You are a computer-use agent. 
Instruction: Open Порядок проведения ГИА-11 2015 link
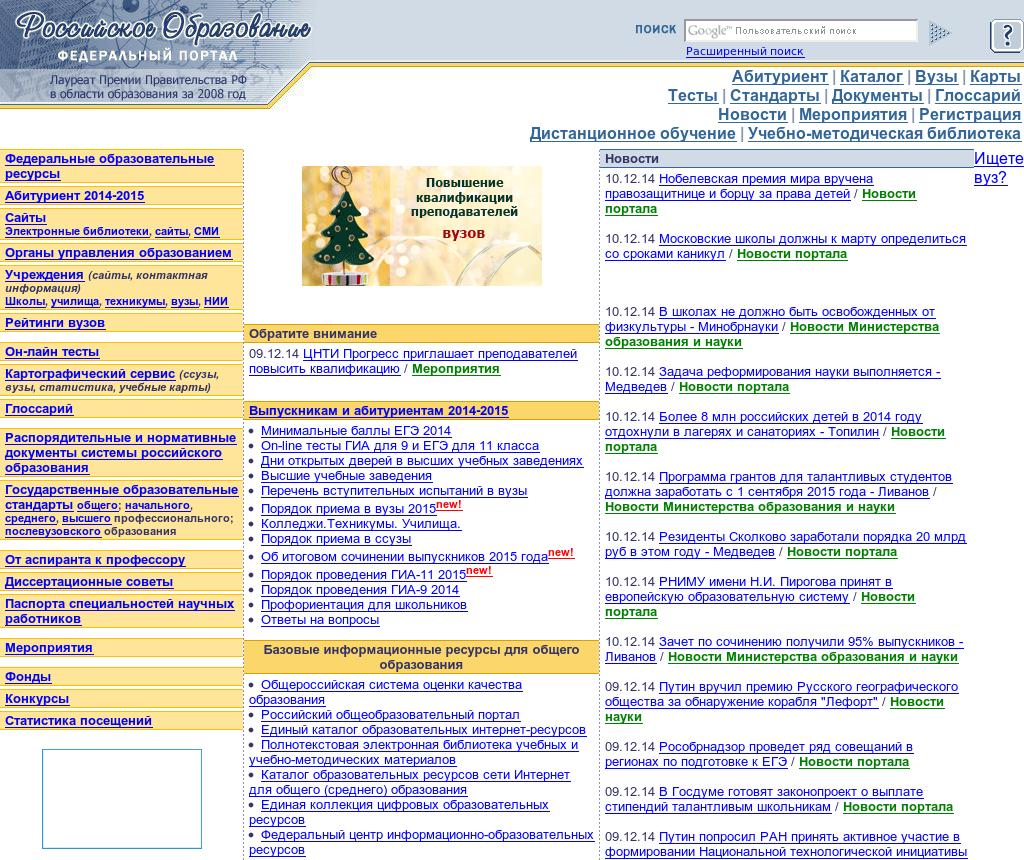(363, 575)
